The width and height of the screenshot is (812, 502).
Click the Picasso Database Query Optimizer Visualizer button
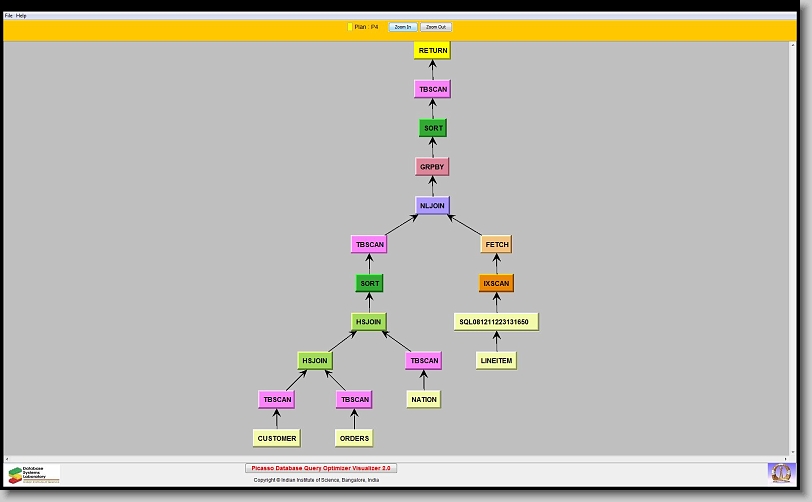[321, 468]
